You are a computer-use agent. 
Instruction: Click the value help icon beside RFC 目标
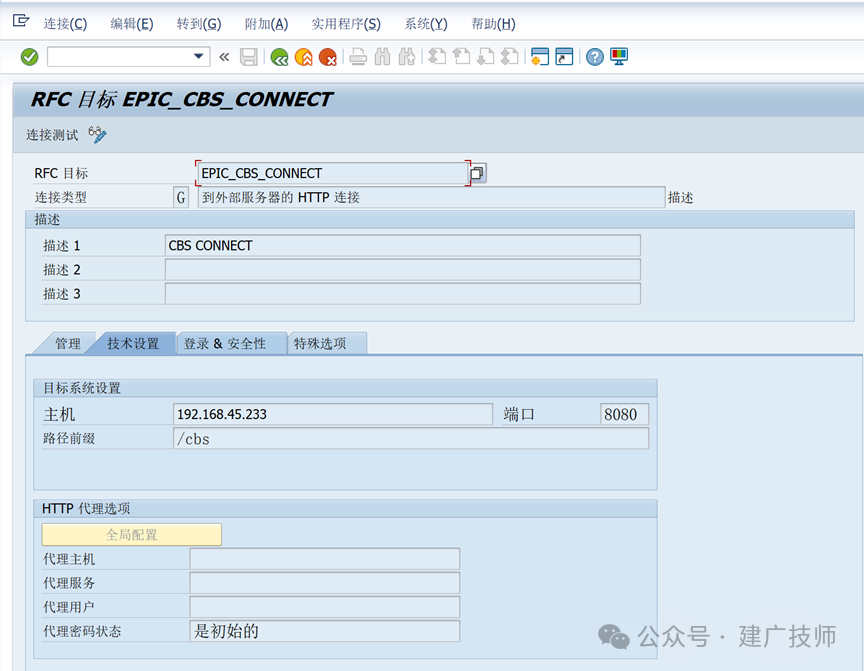(477, 173)
